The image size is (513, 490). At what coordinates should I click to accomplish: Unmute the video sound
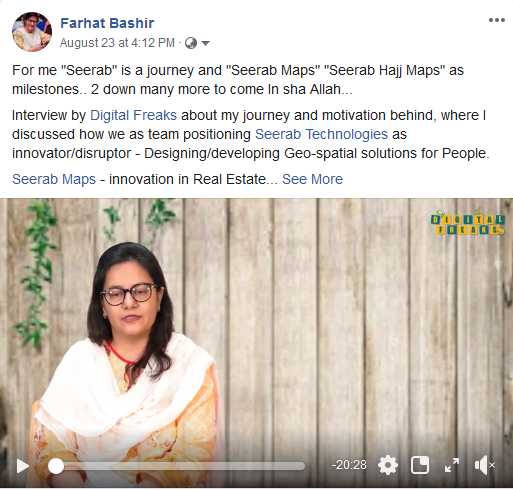(x=484, y=465)
